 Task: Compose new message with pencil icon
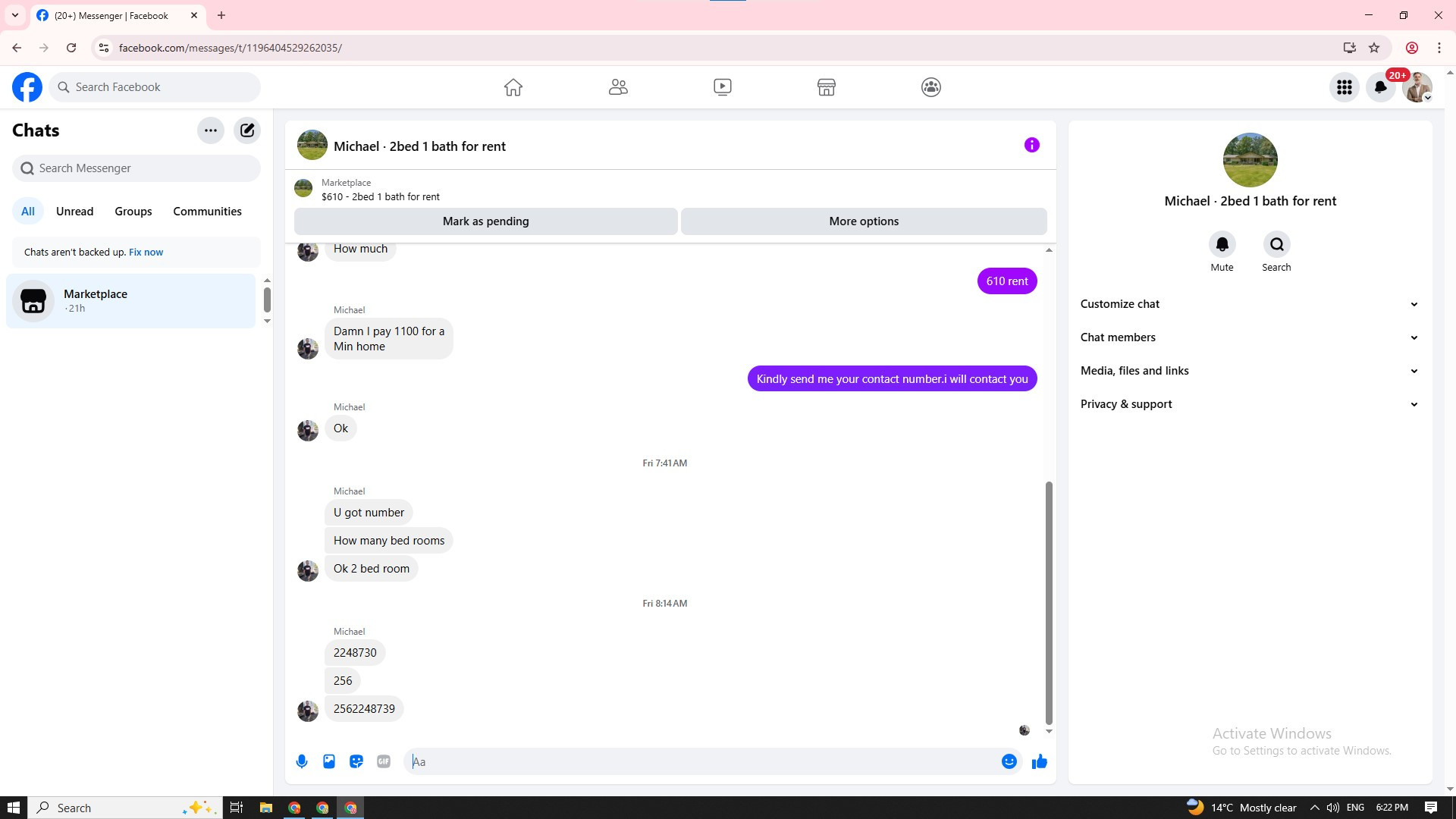pyautogui.click(x=247, y=130)
